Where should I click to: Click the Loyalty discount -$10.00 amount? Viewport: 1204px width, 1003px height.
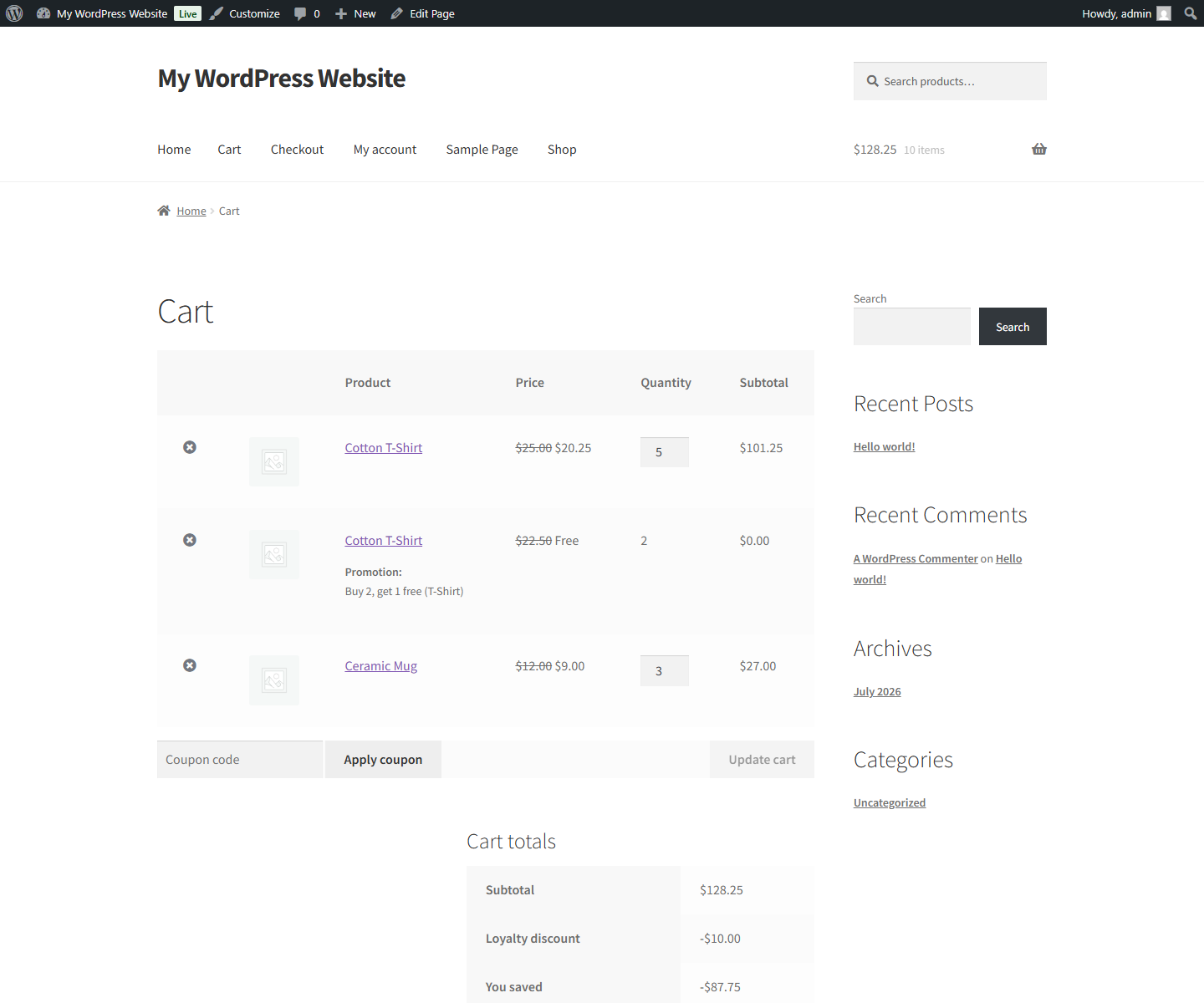720,939
